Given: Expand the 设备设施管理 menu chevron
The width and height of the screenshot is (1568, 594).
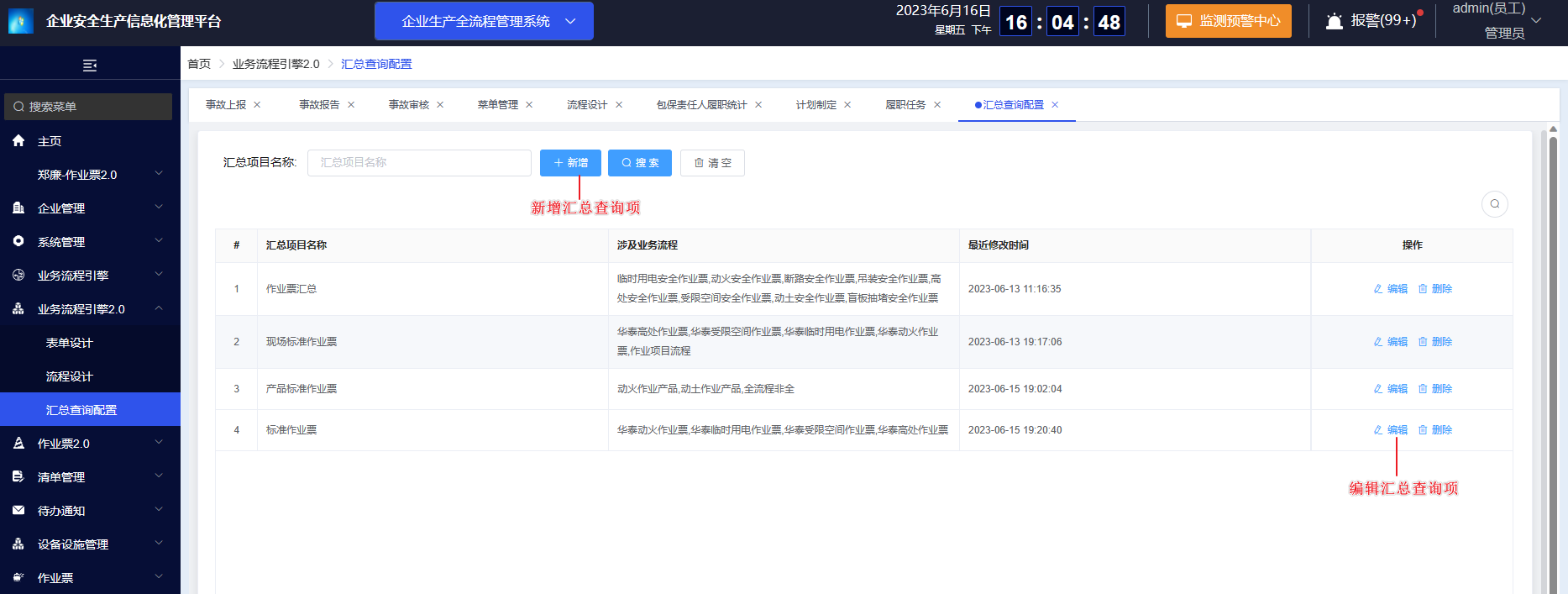Looking at the screenshot, I should coord(159,544).
